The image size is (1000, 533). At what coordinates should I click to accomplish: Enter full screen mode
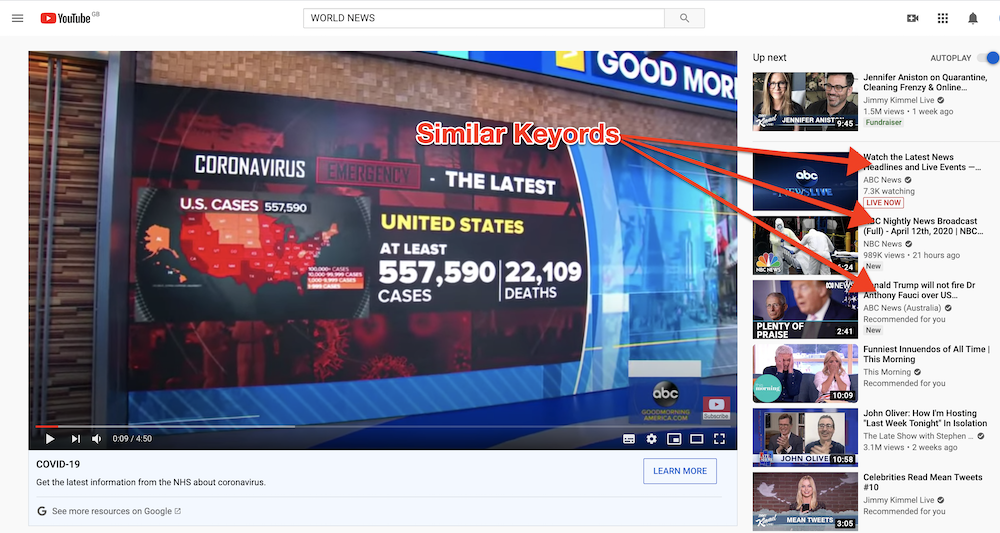pos(719,439)
